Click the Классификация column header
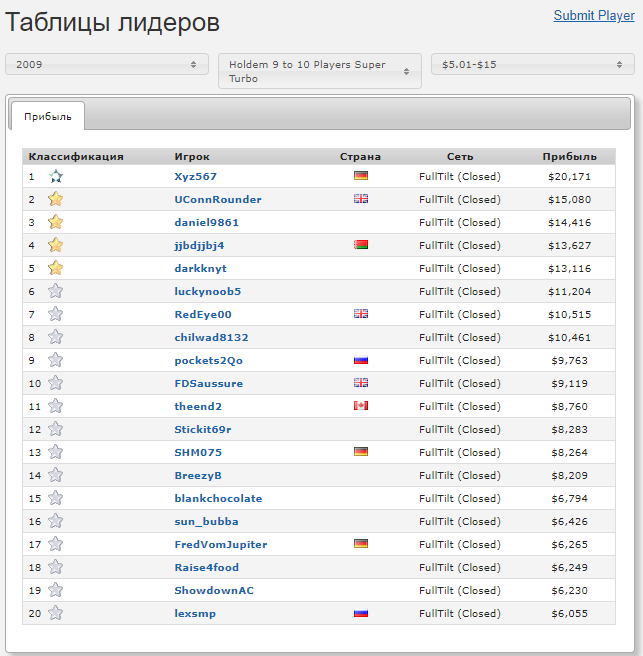This screenshot has width=643, height=656. [76, 157]
